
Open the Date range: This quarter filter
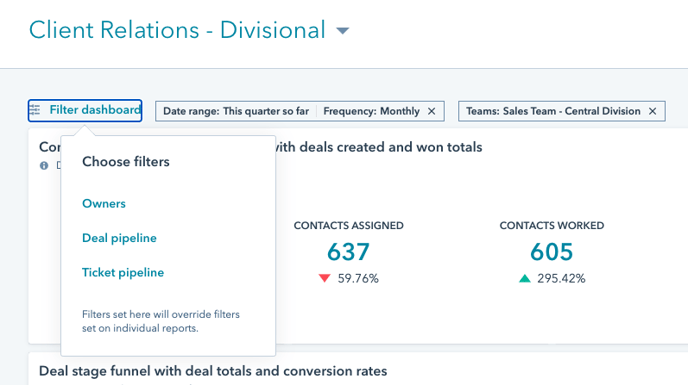(236, 112)
